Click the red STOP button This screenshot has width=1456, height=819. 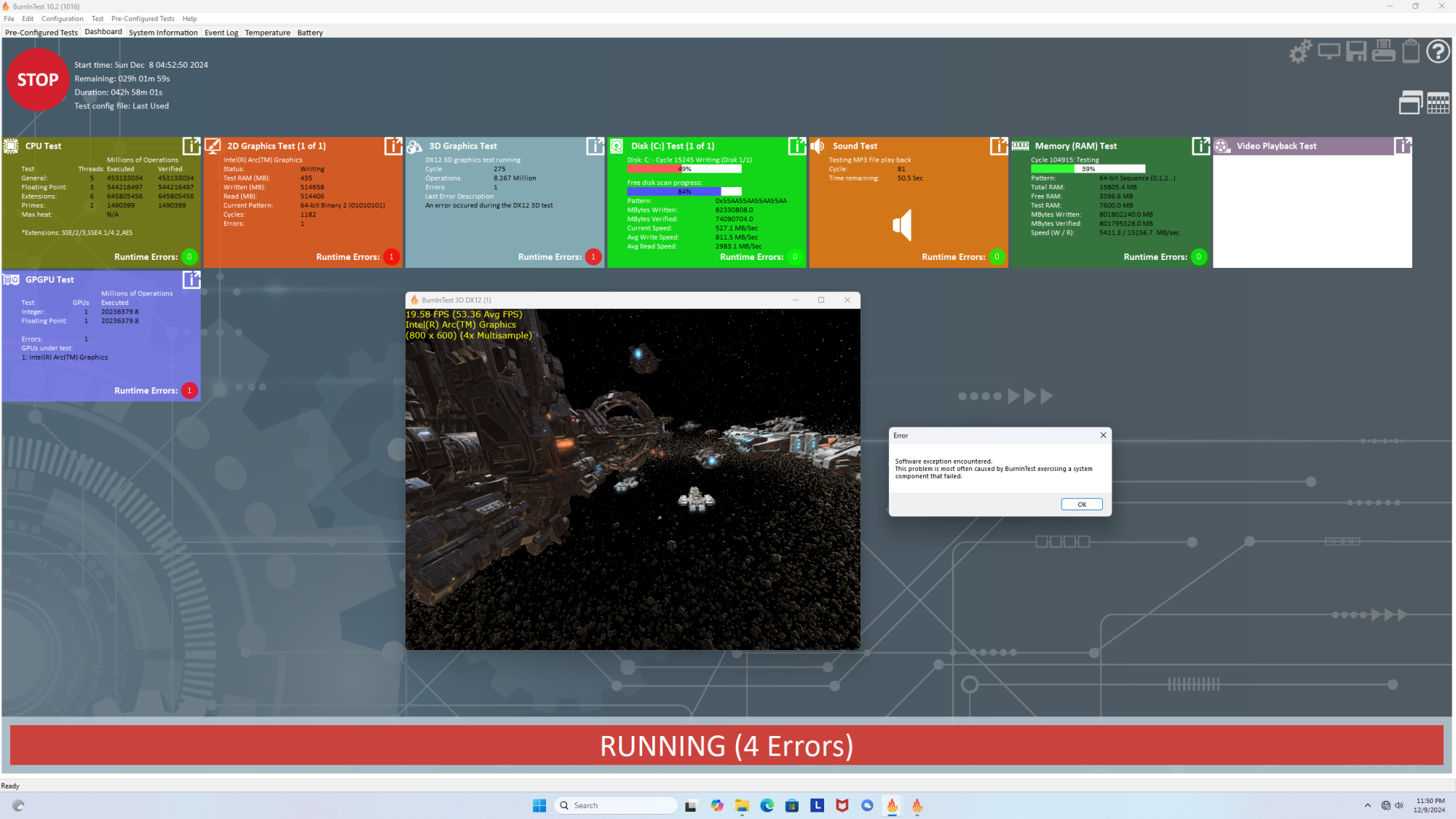point(38,80)
